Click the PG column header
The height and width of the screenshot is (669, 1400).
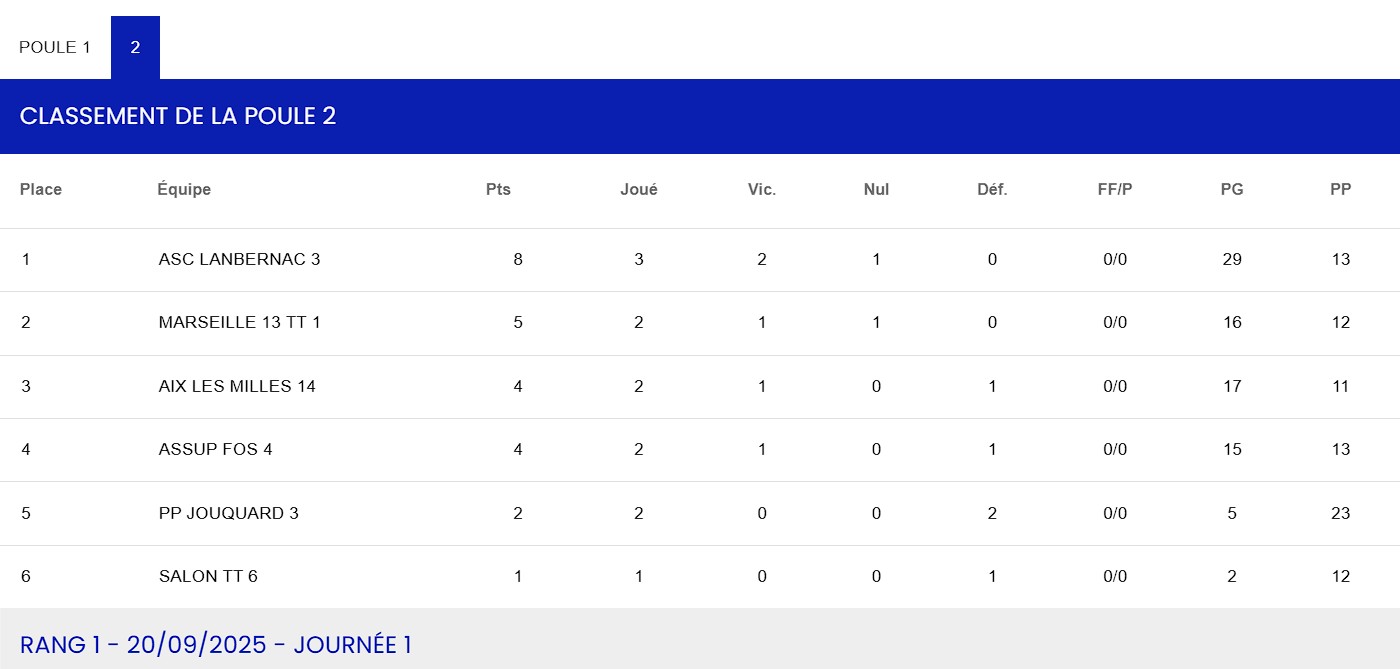(x=1232, y=189)
